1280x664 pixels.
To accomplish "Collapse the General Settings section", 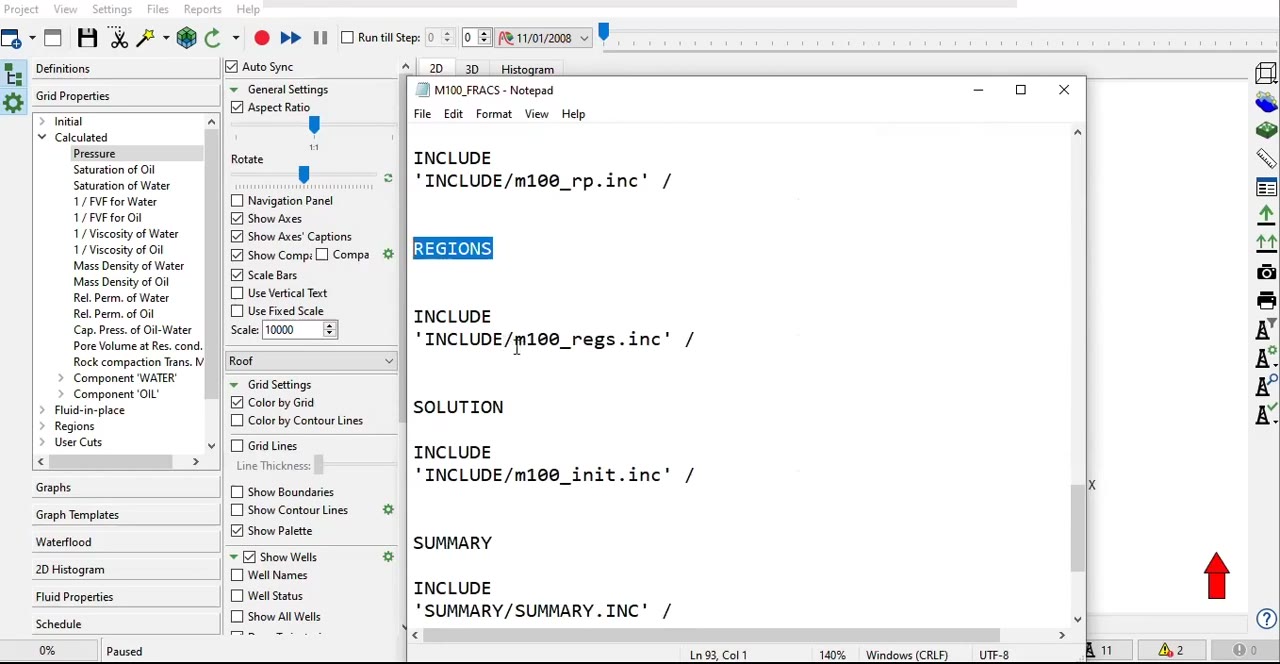I will [233, 90].
